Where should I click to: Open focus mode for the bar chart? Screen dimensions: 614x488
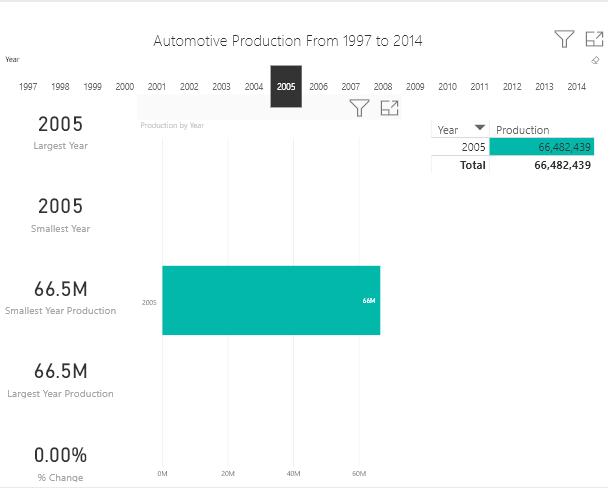[389, 108]
